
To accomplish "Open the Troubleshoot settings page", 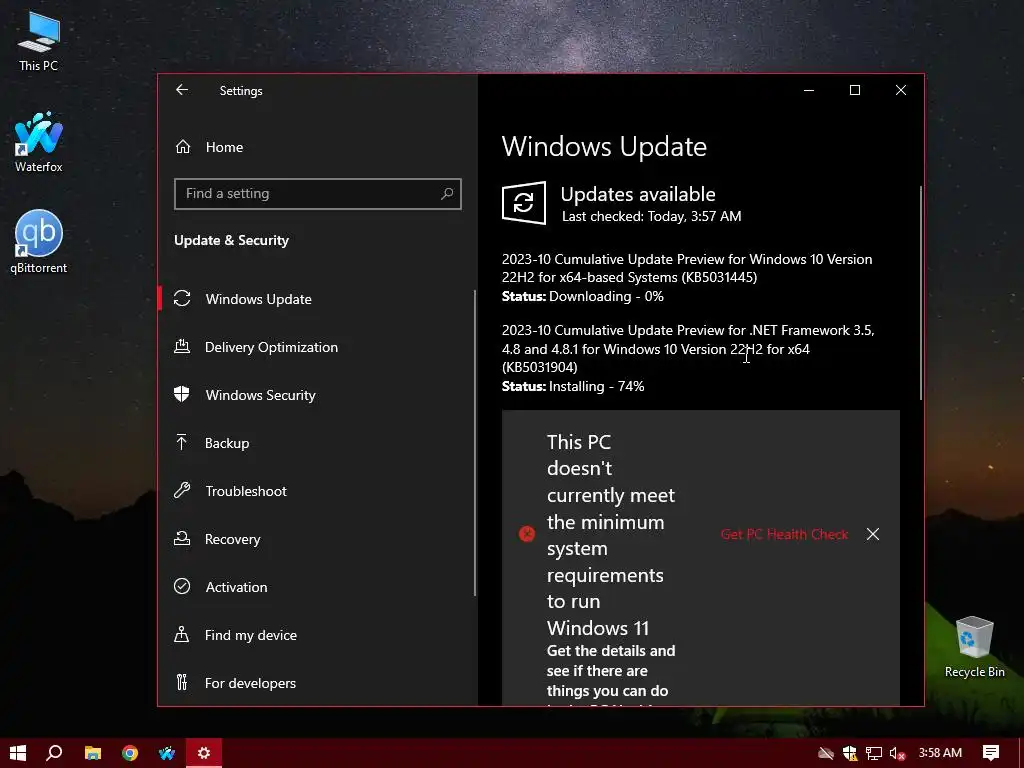I will tap(317, 490).
